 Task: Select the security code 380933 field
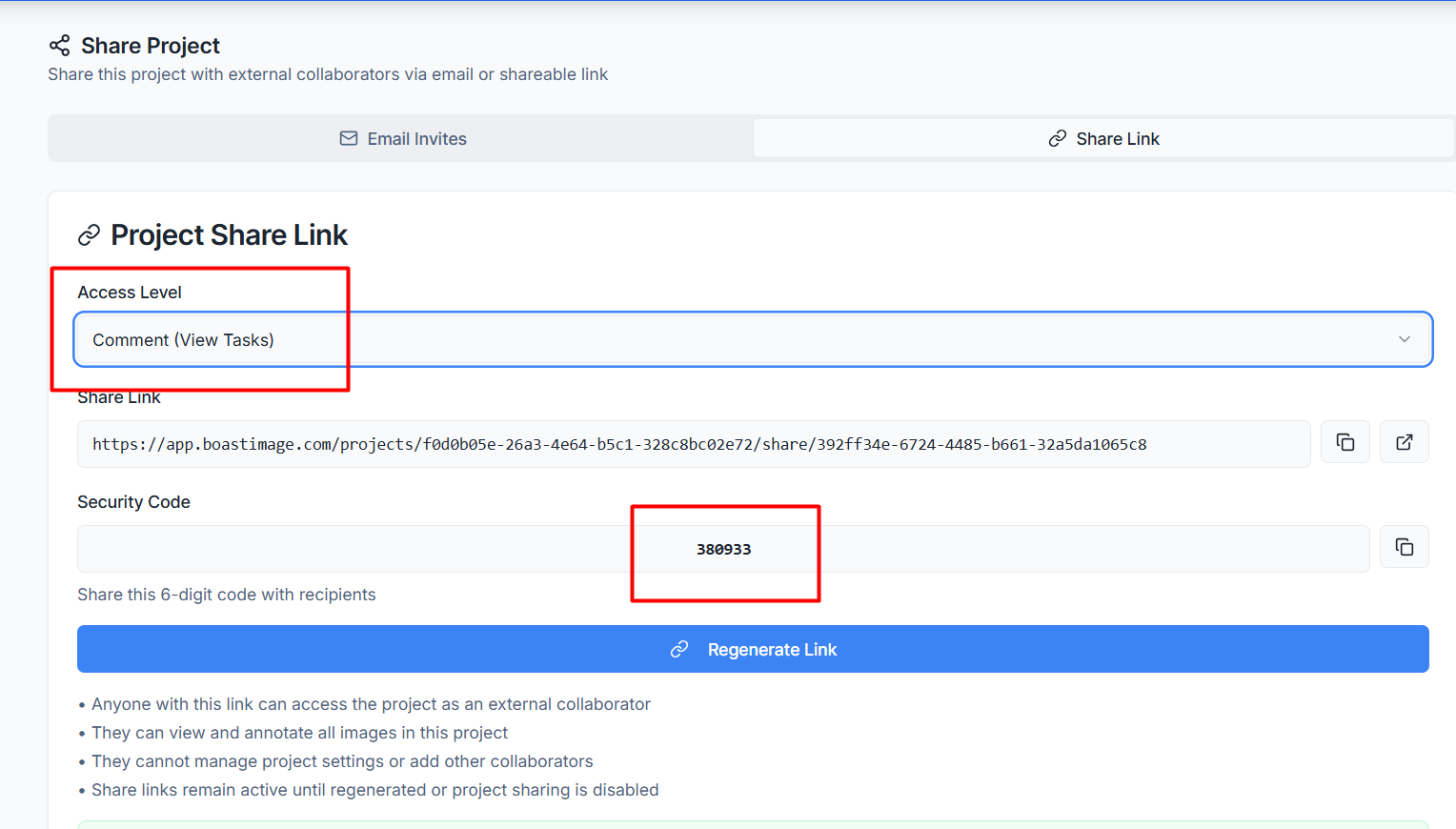coord(722,549)
